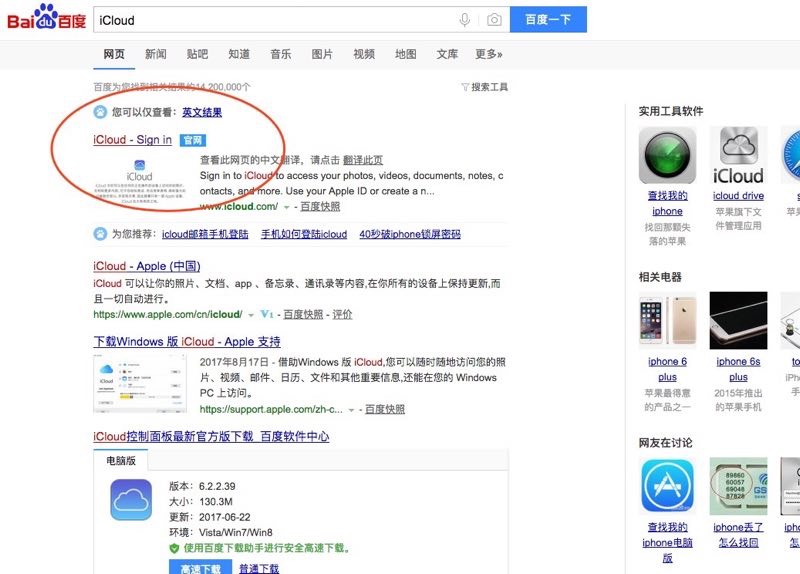This screenshot has height=574, width=800.
Task: Switch to the 地图 tab
Action: point(406,54)
